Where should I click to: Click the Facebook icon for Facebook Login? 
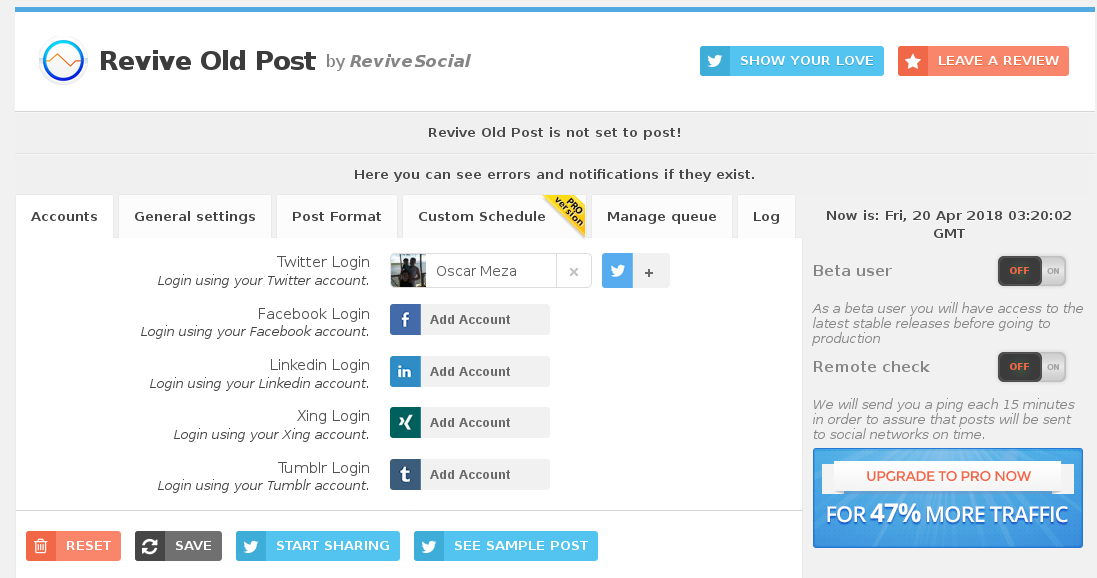[405, 320]
